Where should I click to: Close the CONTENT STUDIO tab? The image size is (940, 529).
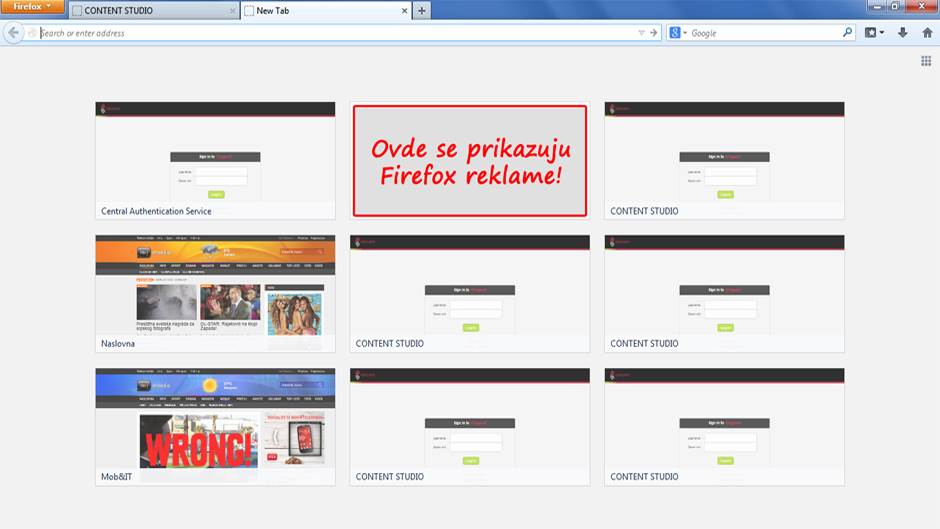[233, 11]
